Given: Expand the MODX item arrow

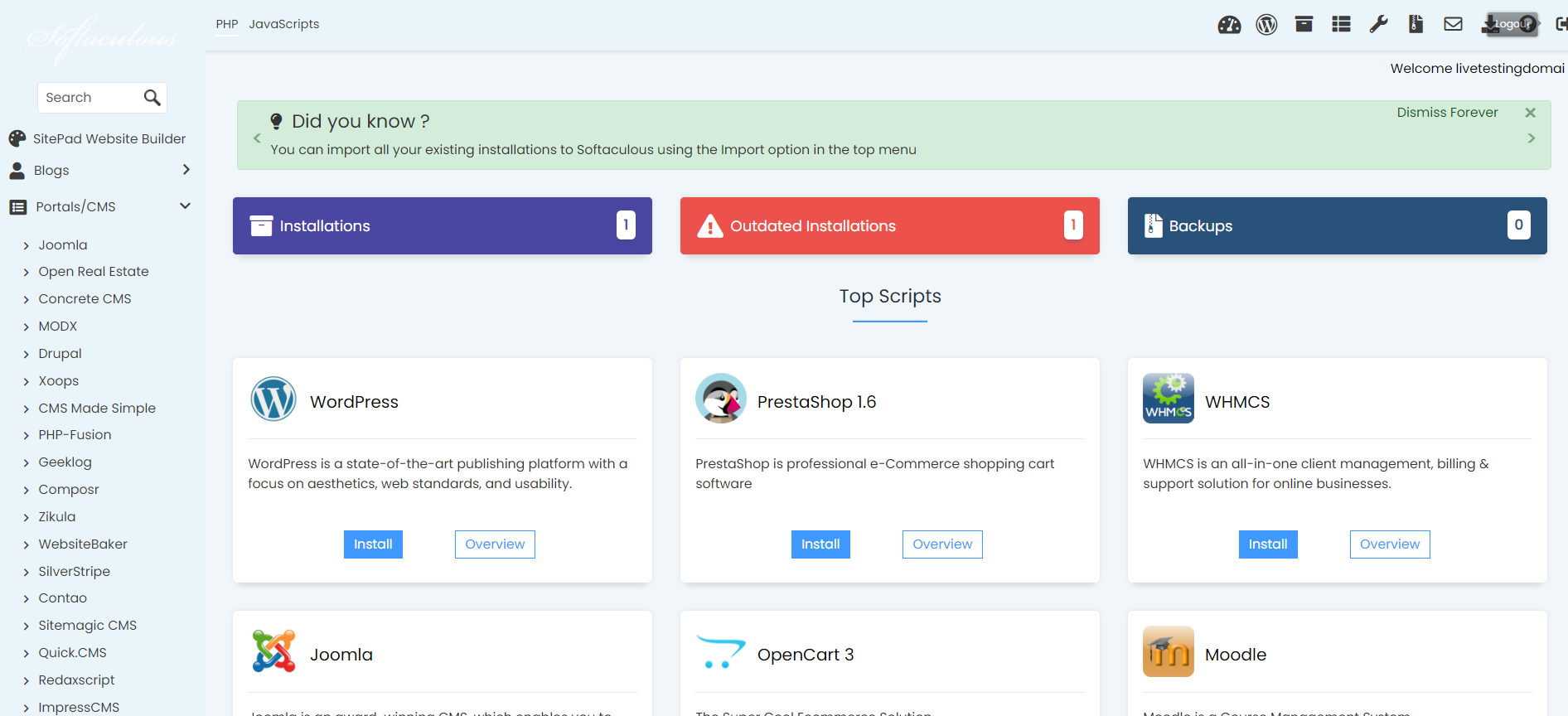Looking at the screenshot, I should pyautogui.click(x=27, y=327).
